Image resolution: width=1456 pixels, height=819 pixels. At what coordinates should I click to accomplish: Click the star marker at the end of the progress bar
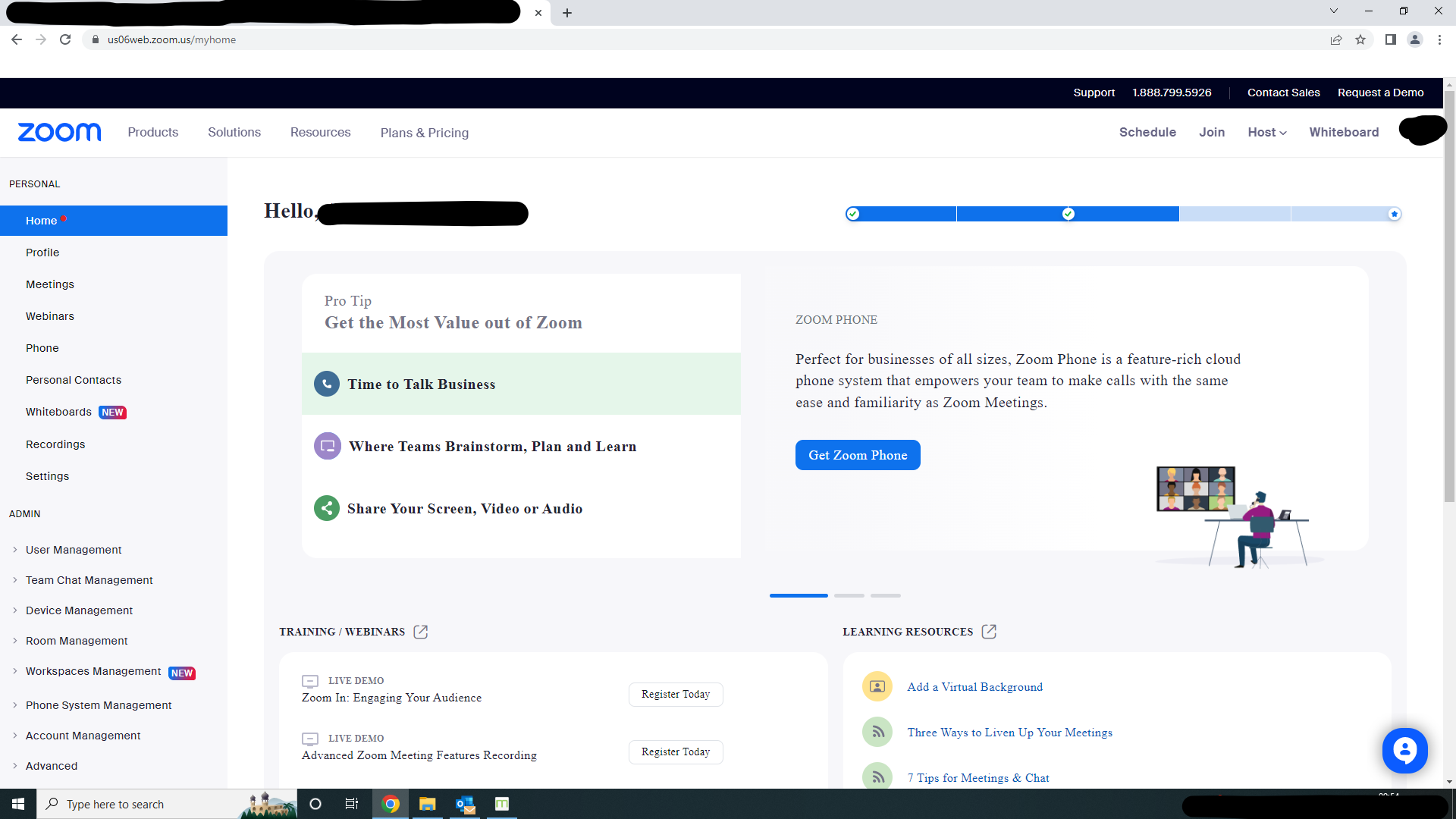click(x=1394, y=214)
